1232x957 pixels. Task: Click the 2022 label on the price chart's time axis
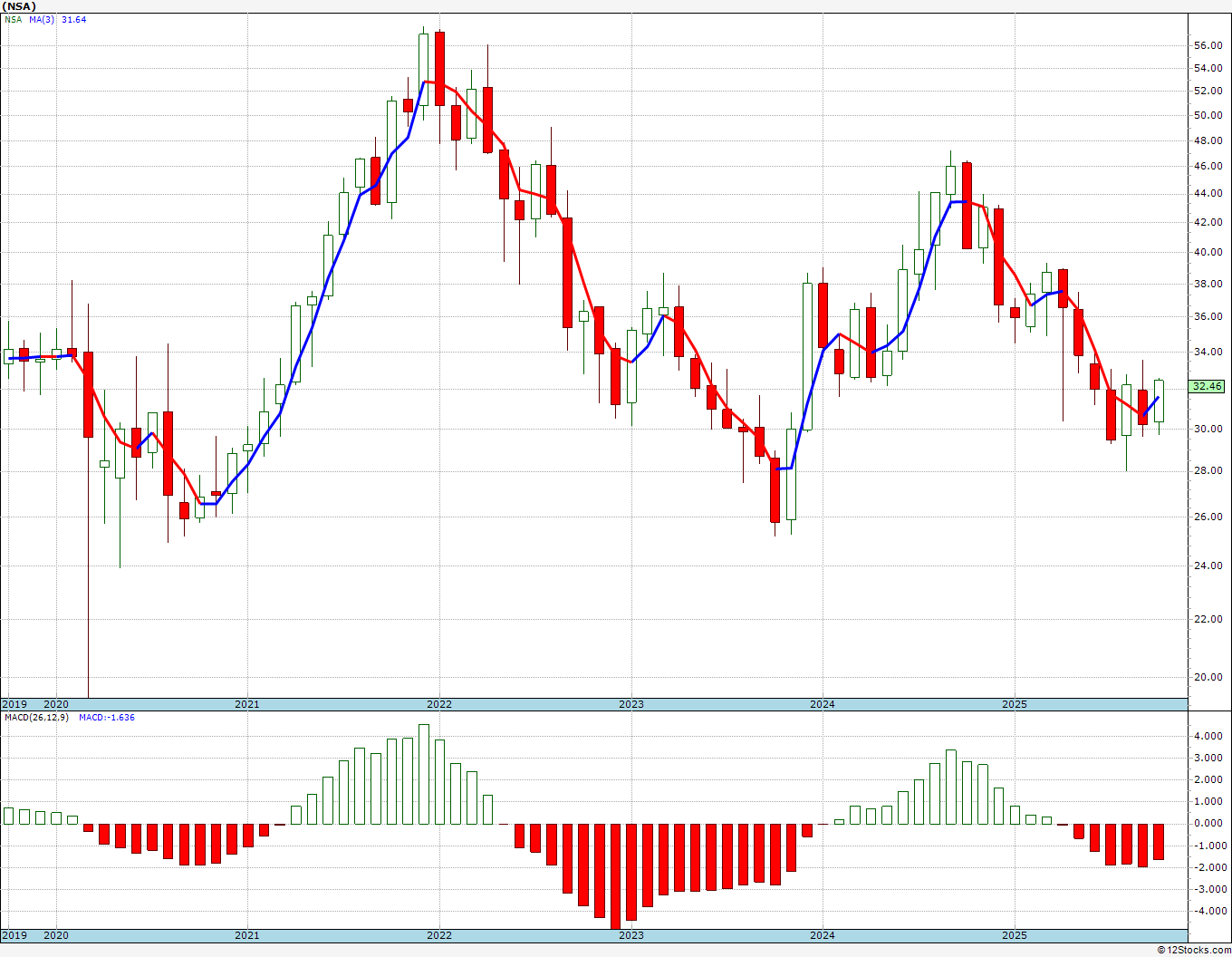438,704
